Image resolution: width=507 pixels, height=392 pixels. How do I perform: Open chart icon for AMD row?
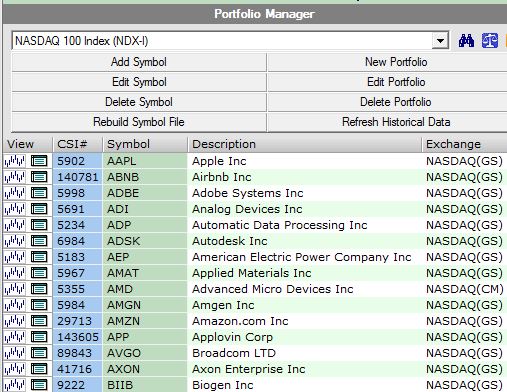click(x=15, y=289)
